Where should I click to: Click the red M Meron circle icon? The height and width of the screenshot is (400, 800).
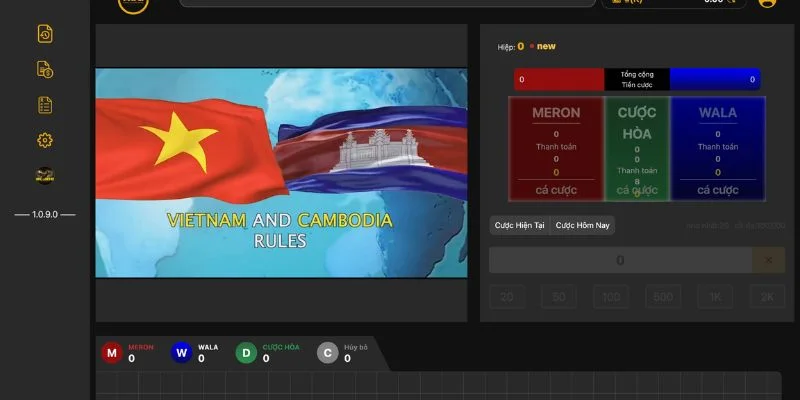tap(112, 353)
